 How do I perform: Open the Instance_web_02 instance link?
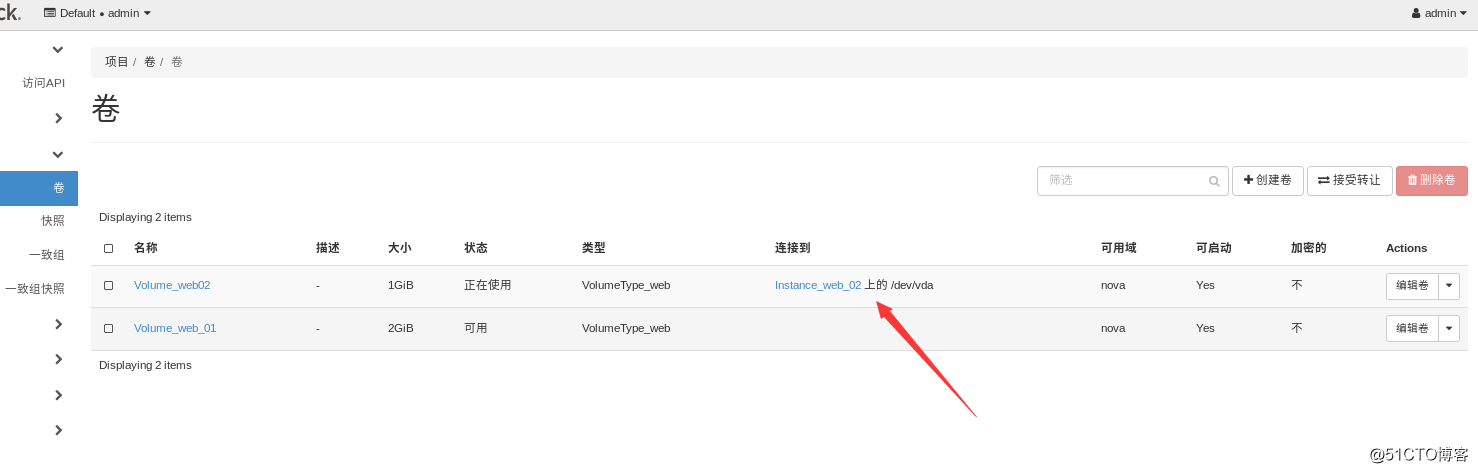(x=818, y=285)
